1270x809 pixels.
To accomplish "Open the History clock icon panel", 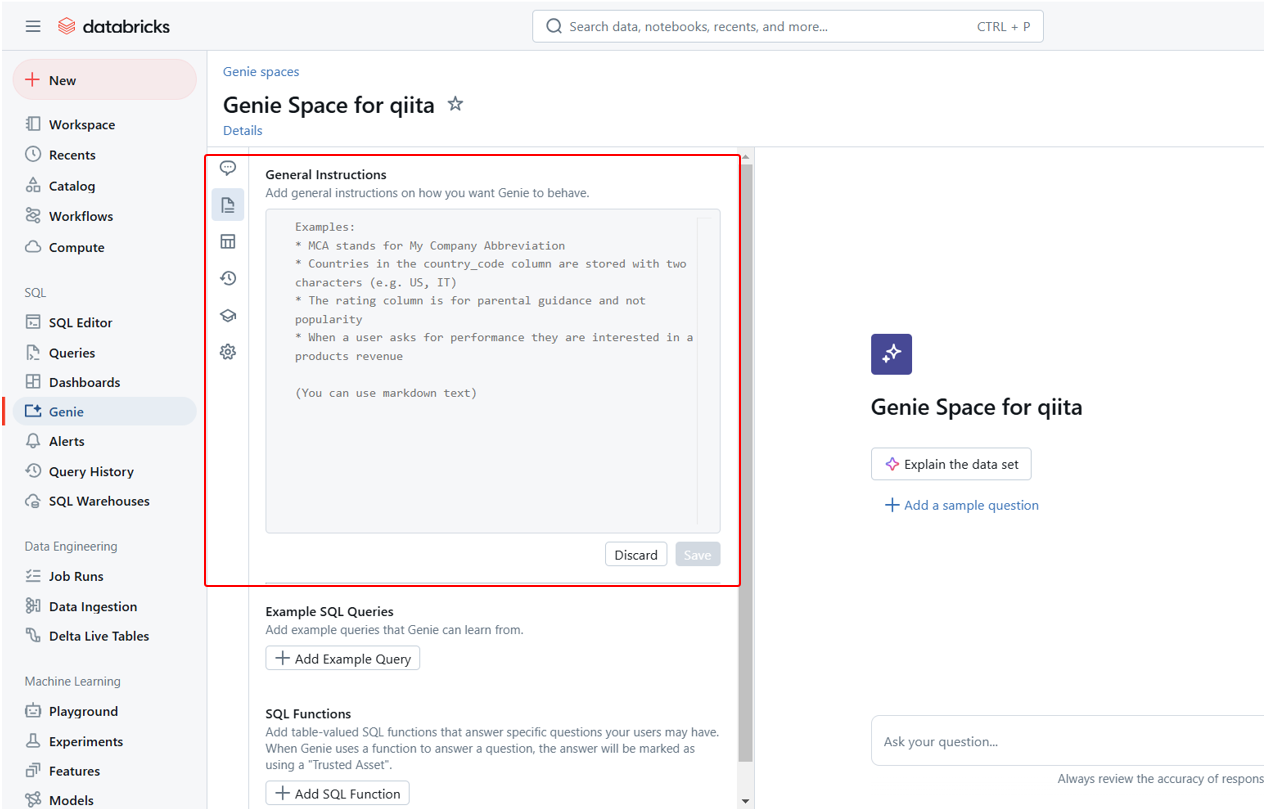I will [228, 279].
